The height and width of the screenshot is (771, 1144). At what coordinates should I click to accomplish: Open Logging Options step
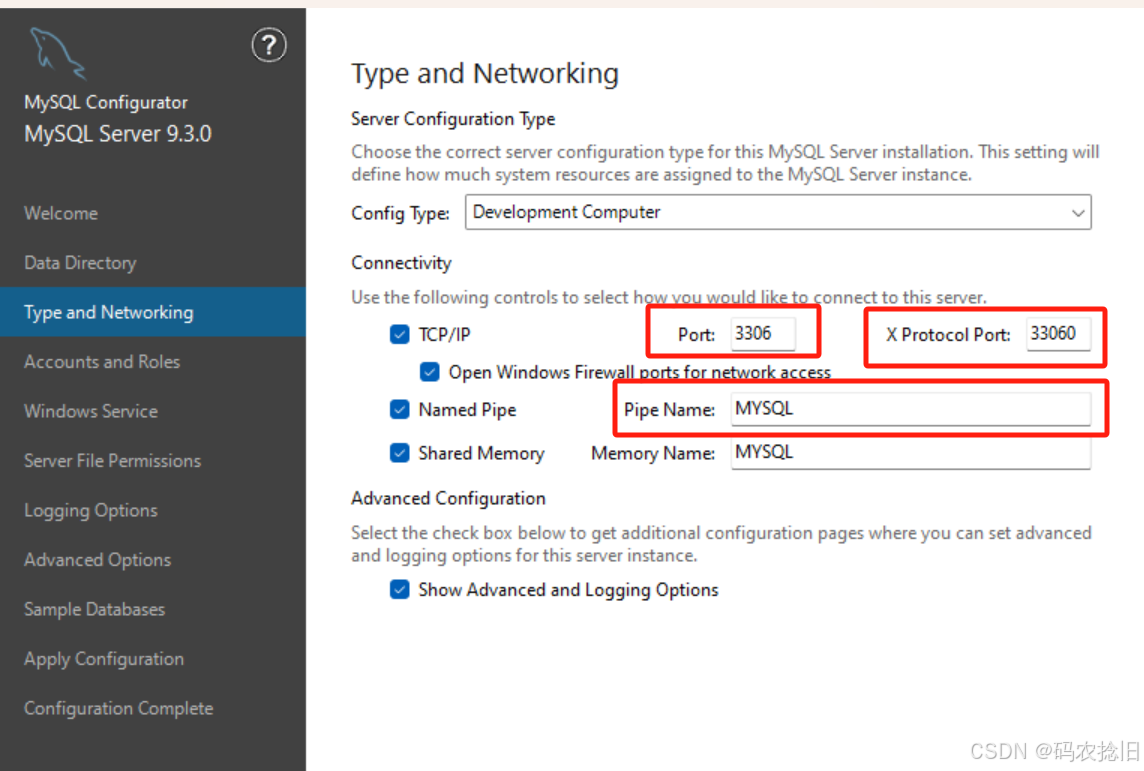click(91, 511)
